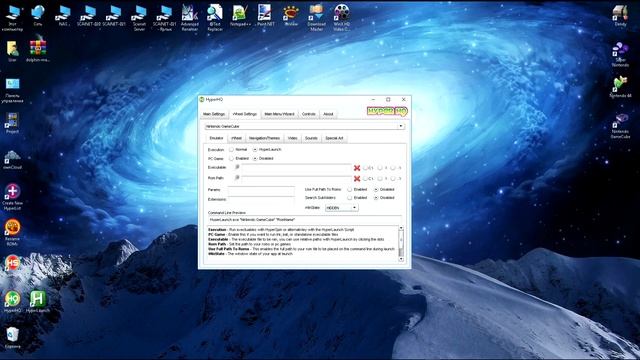Open the Dandy desktop shortcut
The image size is (640, 360).
(x=620, y=15)
